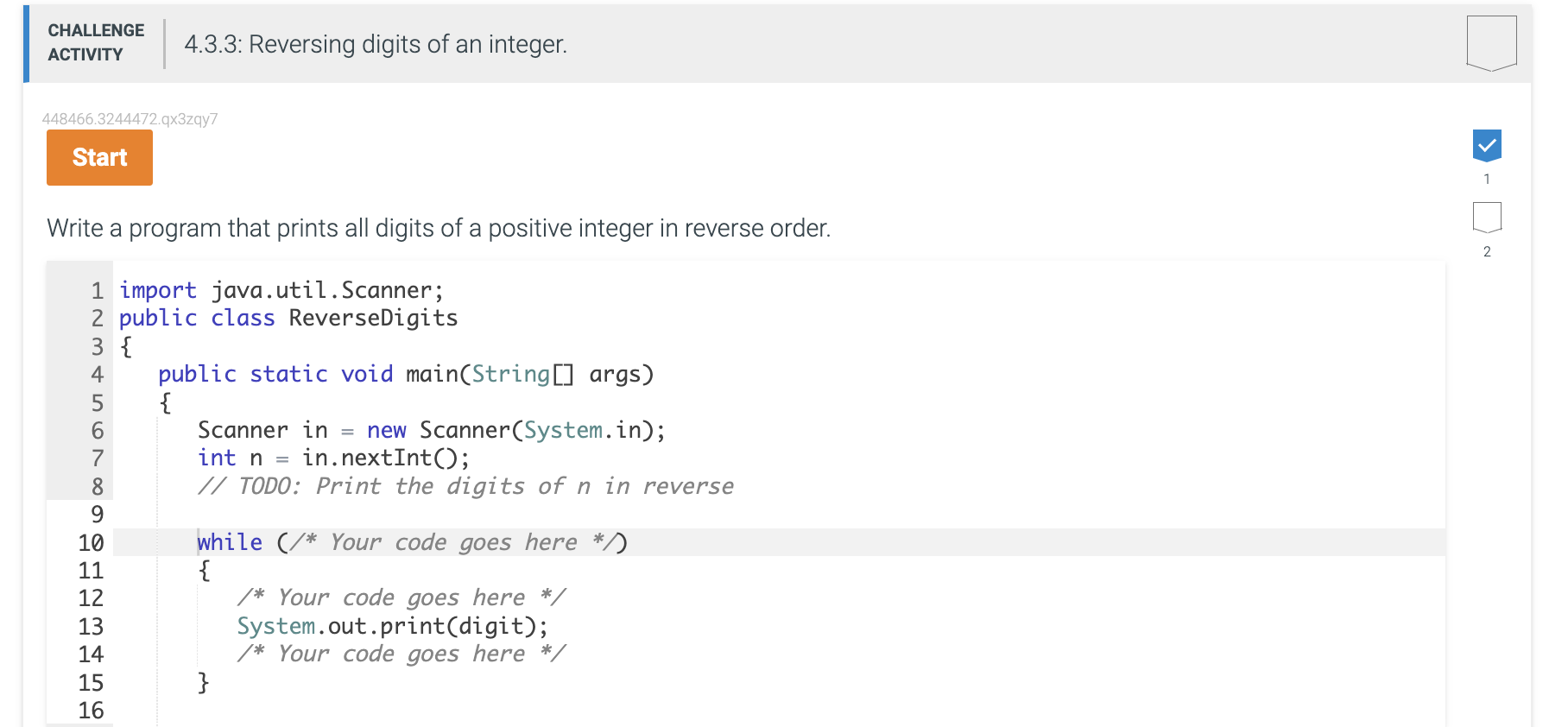Click the comment placeholder on line 14
This screenshot has height=727, width=1568.
click(x=401, y=654)
